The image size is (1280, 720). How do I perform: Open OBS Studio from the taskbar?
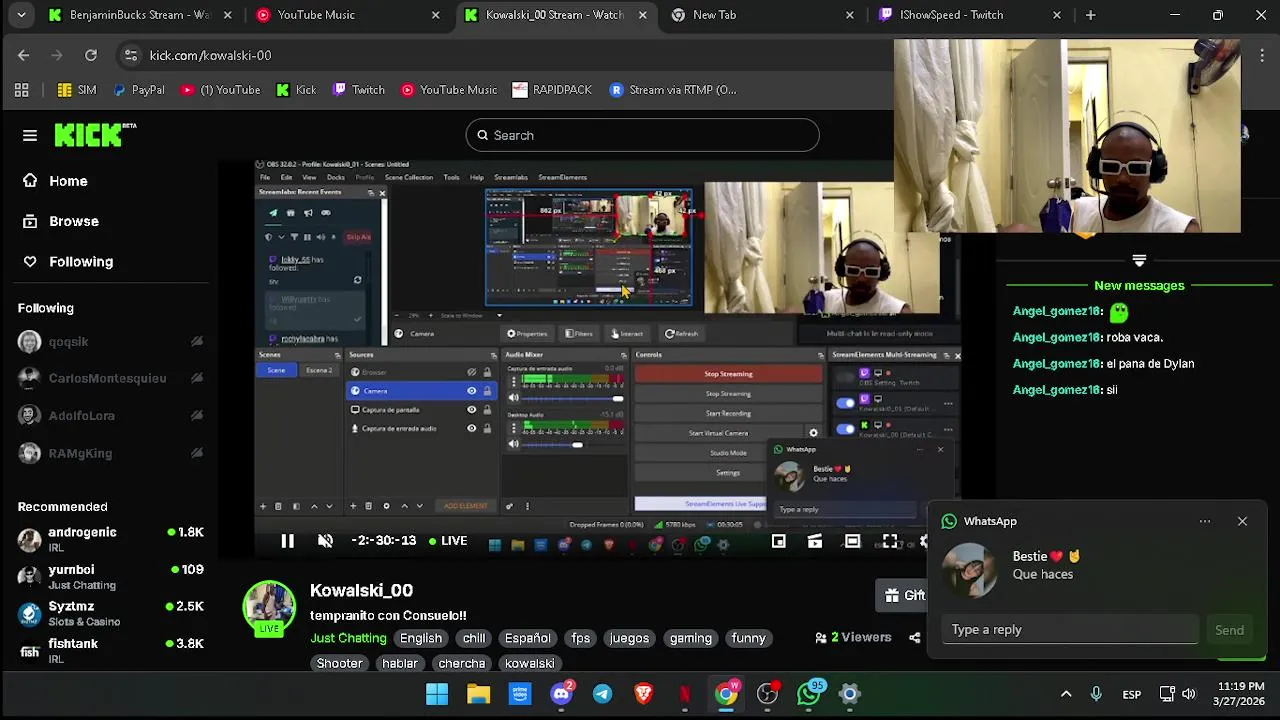767,694
